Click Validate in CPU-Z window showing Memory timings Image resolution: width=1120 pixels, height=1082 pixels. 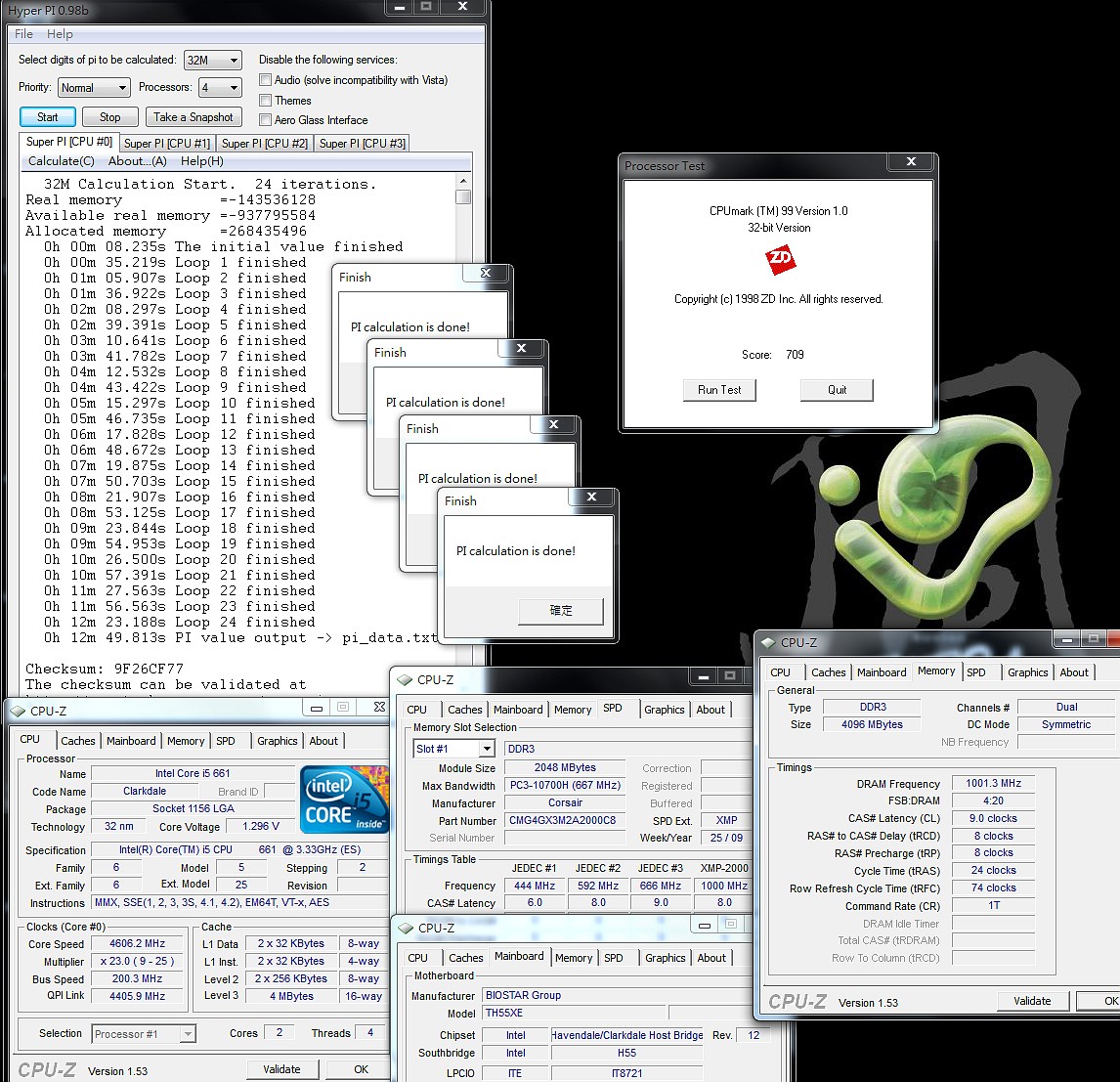point(1032,1001)
